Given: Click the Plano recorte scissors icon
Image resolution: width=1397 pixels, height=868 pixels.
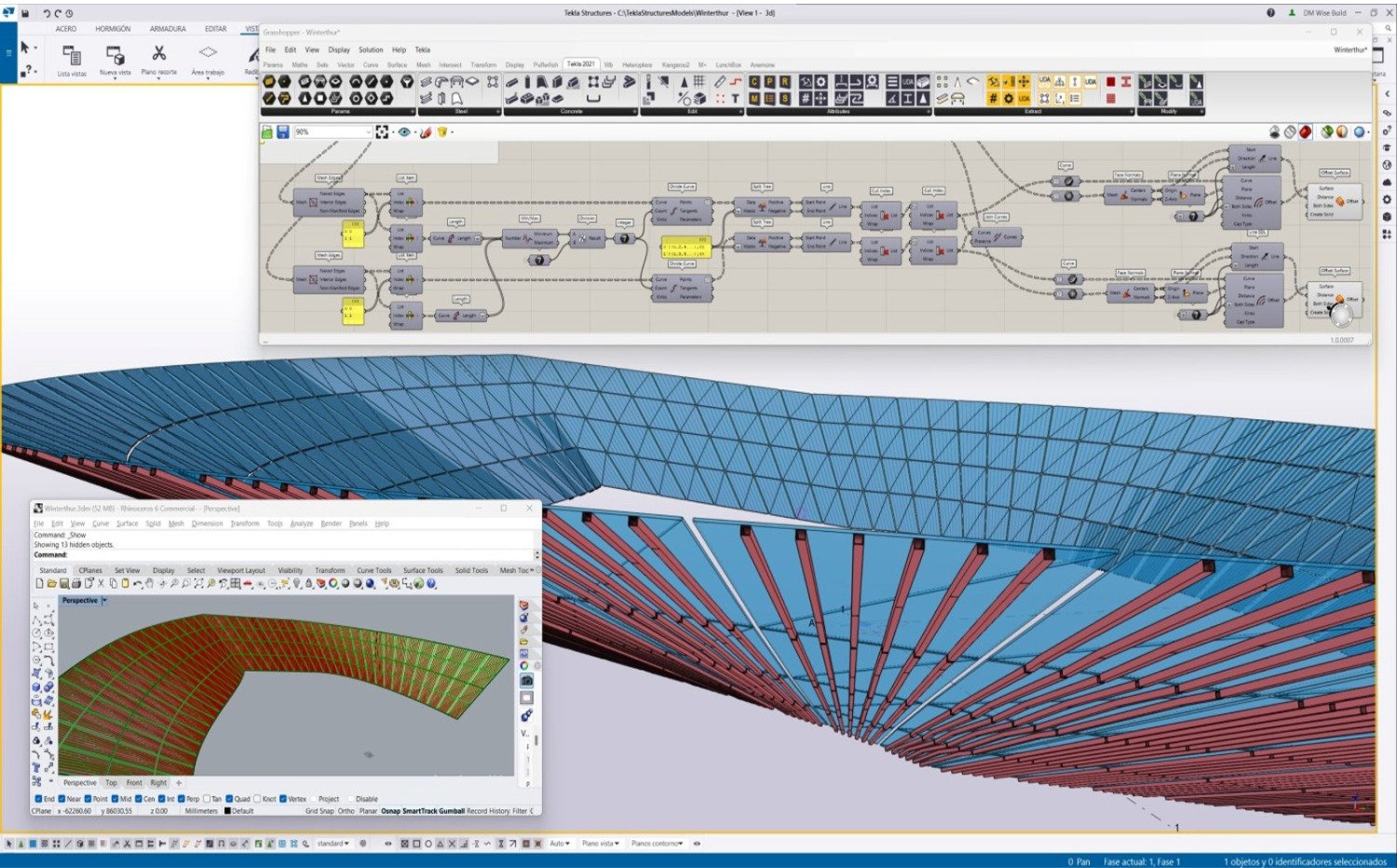Looking at the screenshot, I should pyautogui.click(x=158, y=54).
